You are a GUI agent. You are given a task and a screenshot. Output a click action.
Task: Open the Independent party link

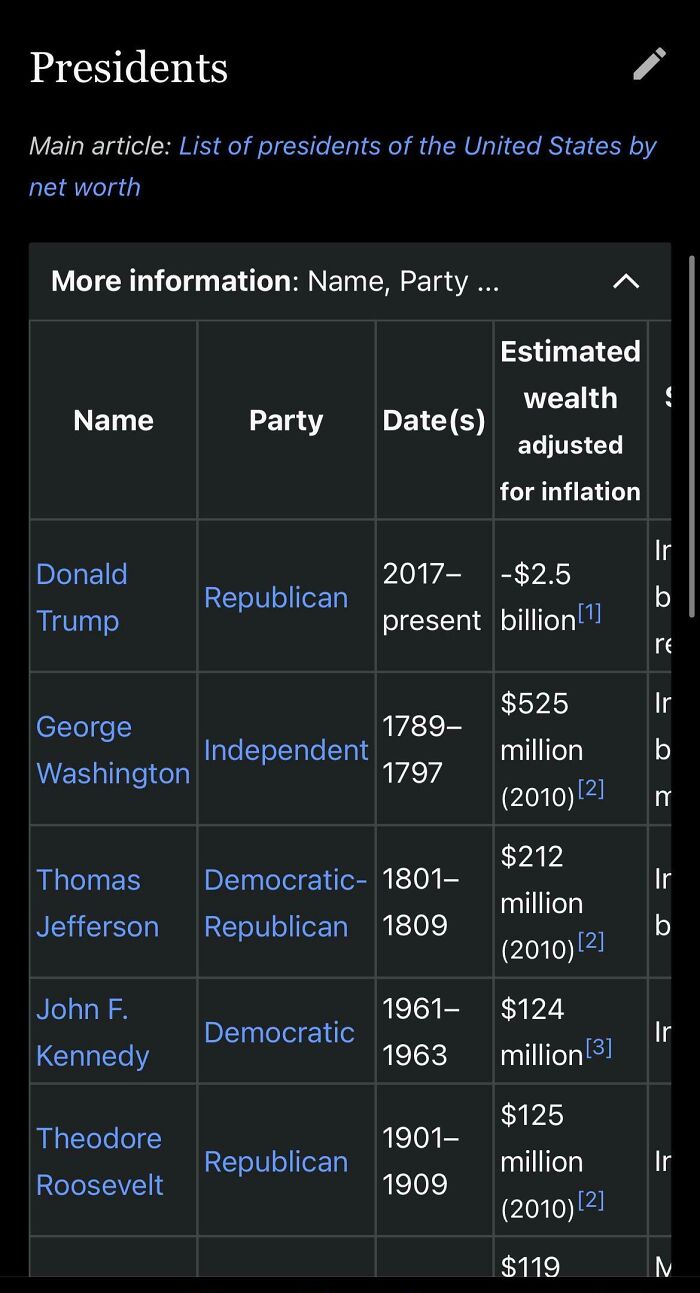[286, 750]
